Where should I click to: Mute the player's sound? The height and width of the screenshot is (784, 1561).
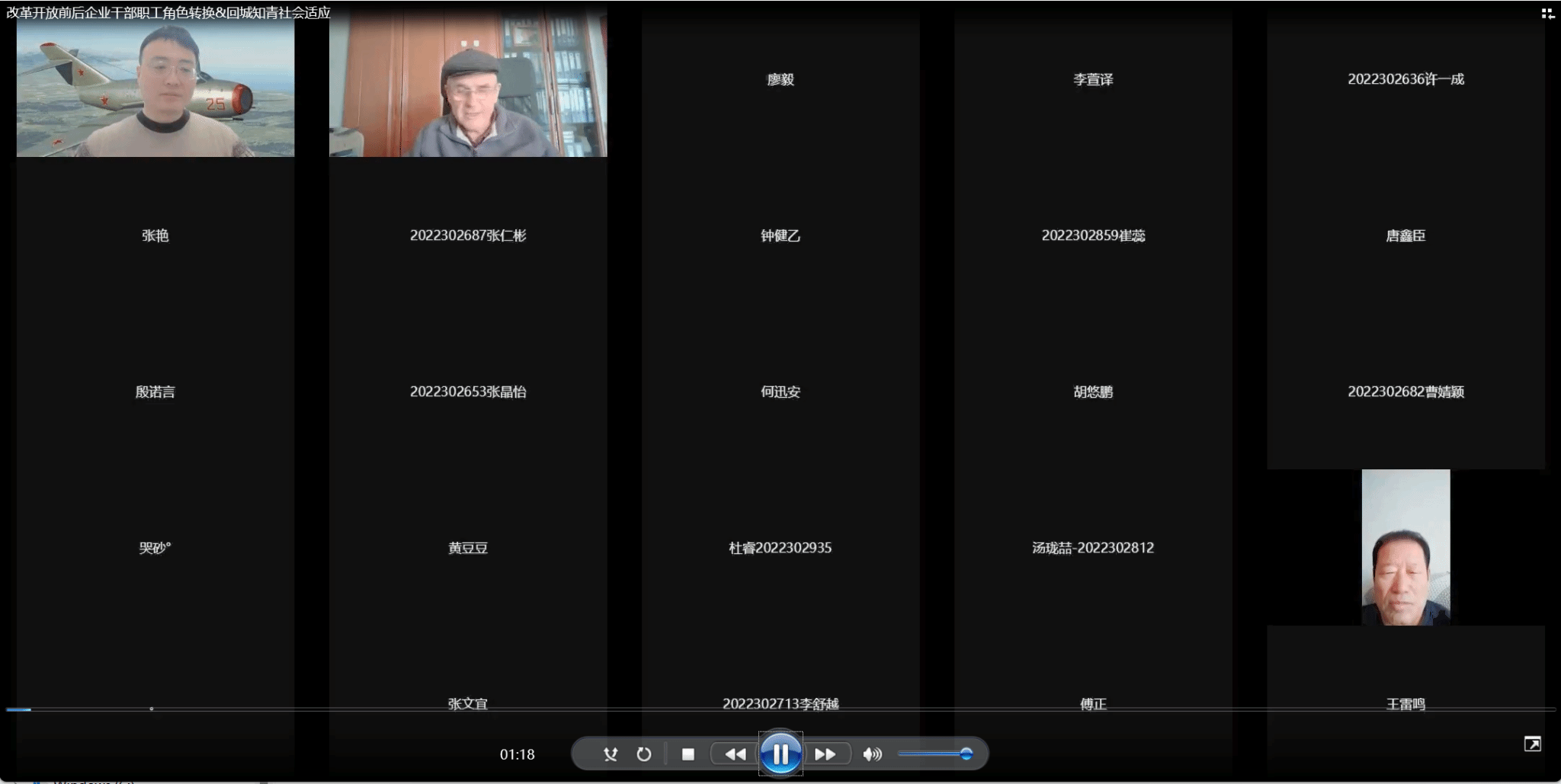click(871, 754)
